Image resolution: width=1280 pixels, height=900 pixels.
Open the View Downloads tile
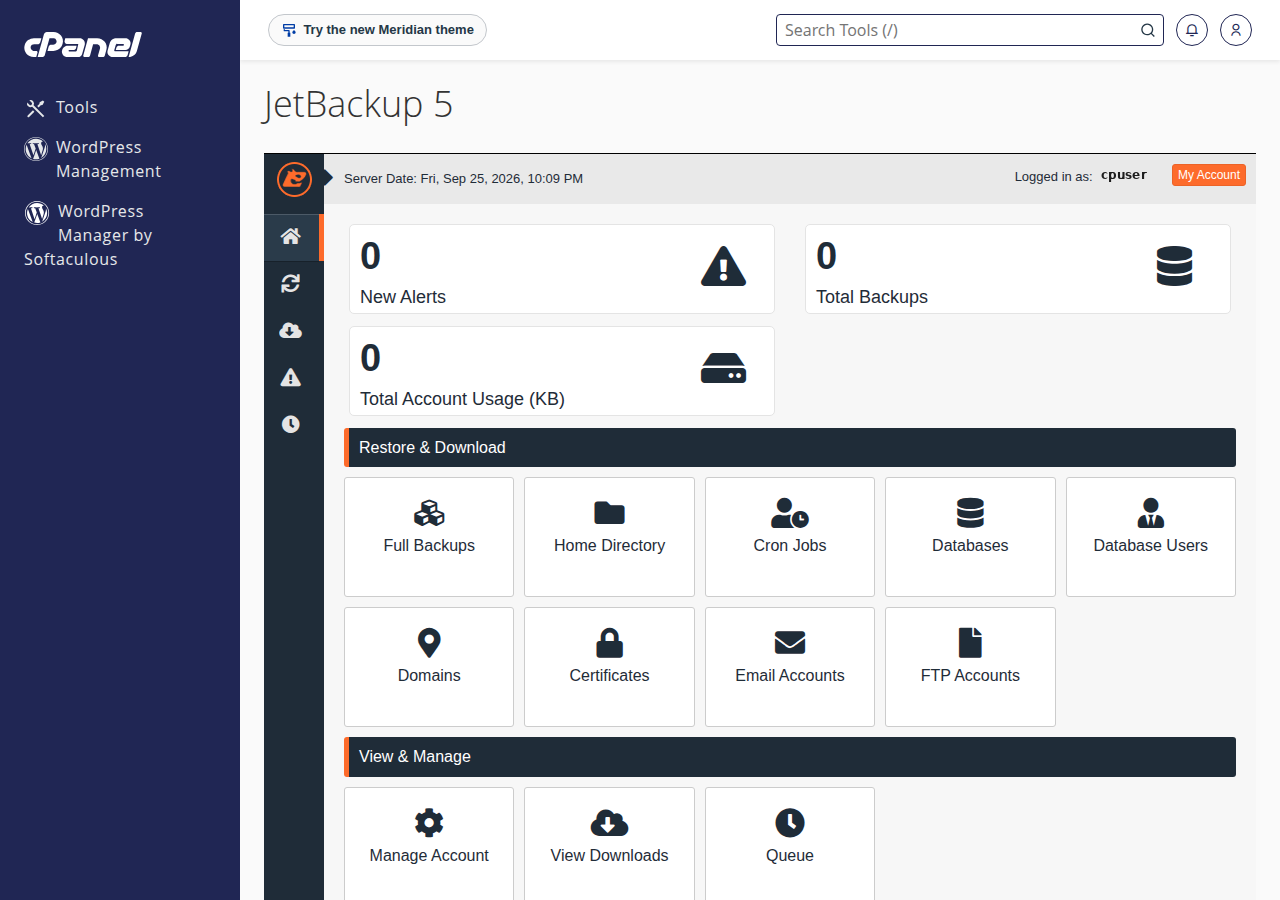tap(609, 845)
